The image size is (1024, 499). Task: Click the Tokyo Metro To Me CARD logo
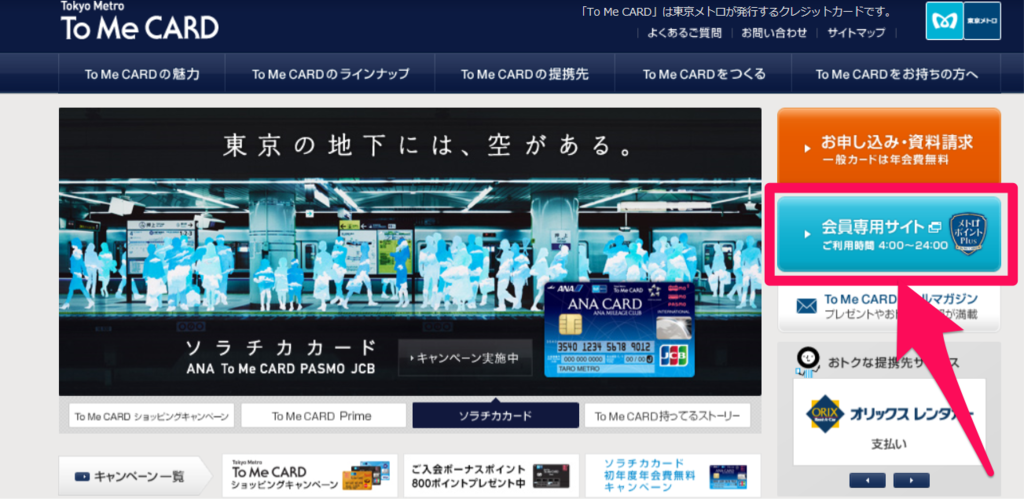pyautogui.click(x=140, y=22)
